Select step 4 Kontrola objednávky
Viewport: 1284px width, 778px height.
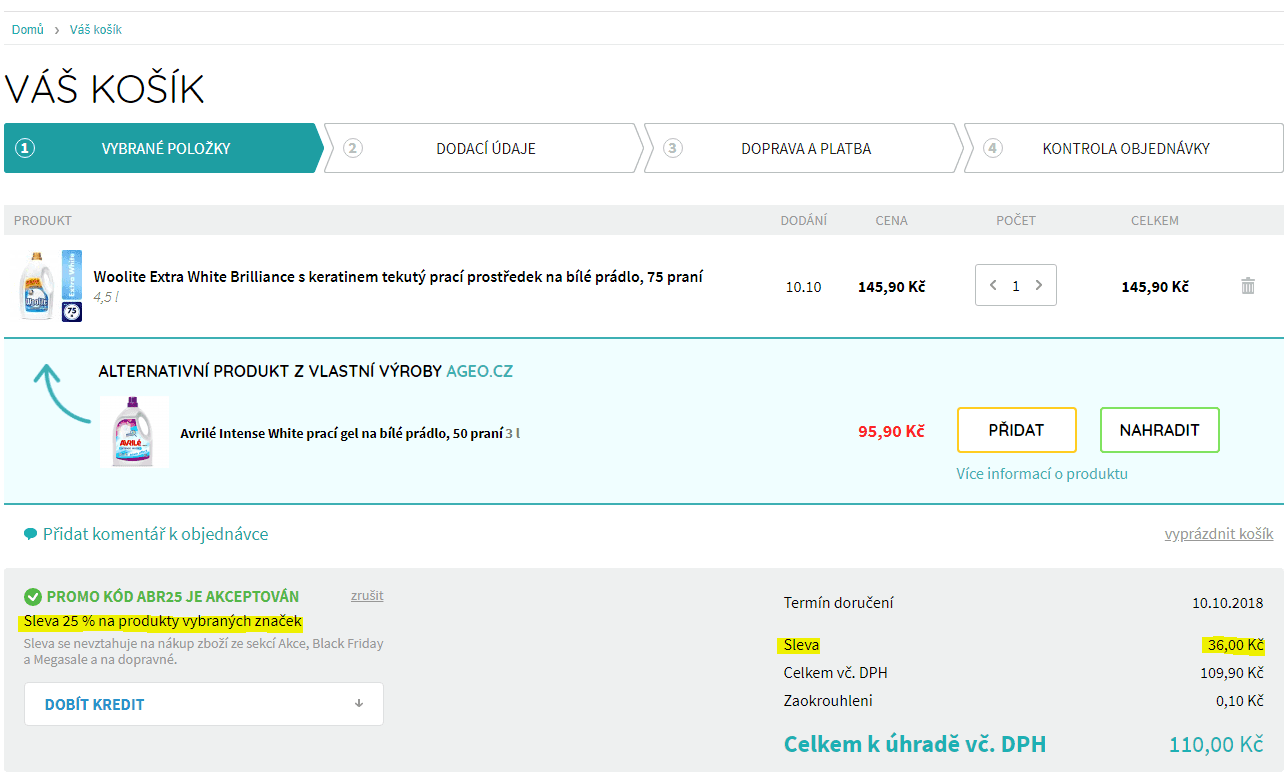pos(1124,148)
